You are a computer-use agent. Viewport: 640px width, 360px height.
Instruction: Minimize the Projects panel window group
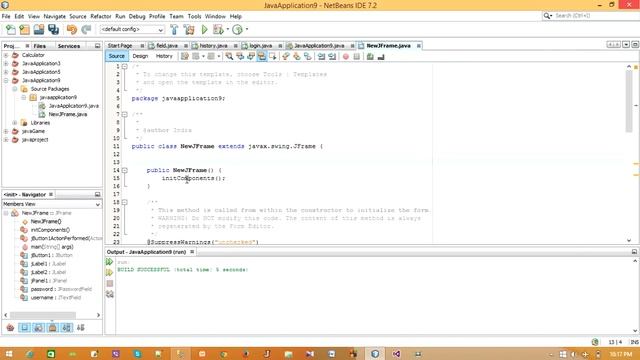(98, 46)
